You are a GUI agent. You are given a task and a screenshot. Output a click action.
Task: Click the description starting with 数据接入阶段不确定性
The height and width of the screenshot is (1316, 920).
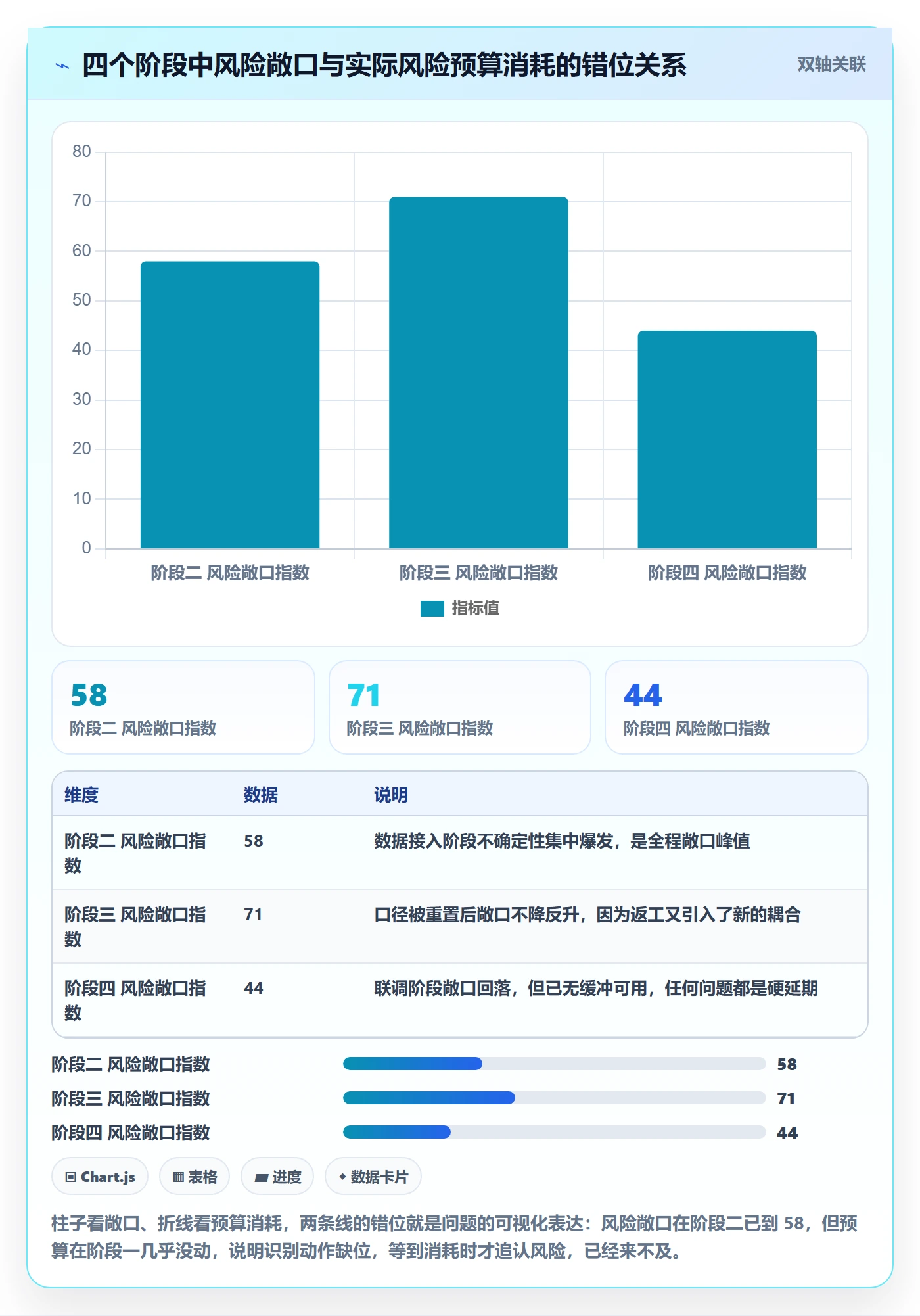562,841
